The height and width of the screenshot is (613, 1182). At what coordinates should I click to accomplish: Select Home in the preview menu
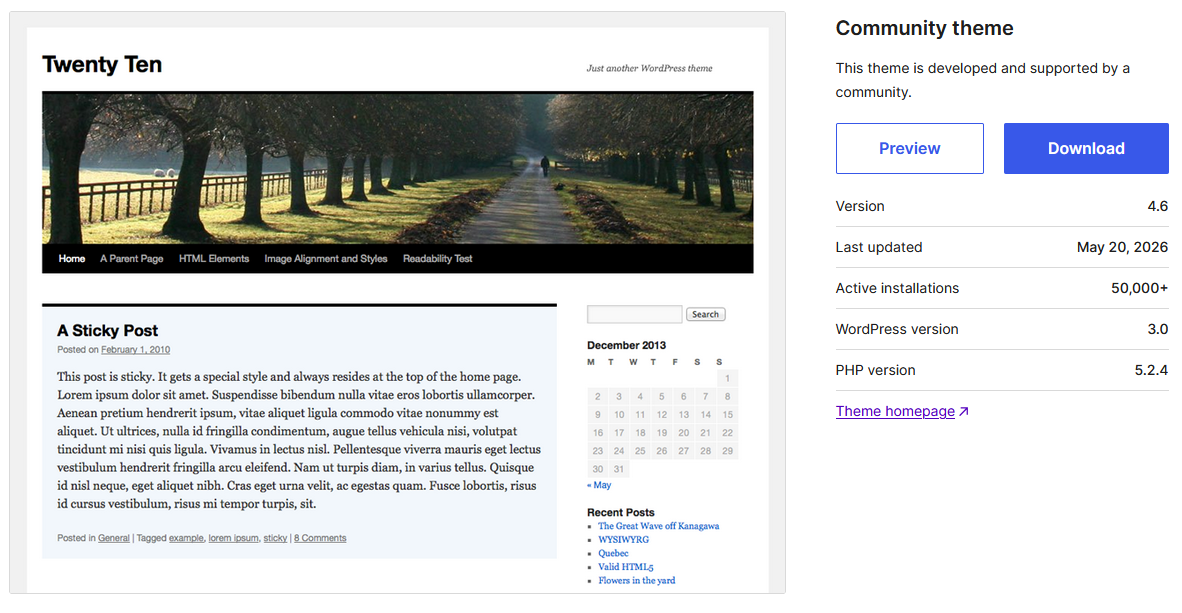point(72,259)
